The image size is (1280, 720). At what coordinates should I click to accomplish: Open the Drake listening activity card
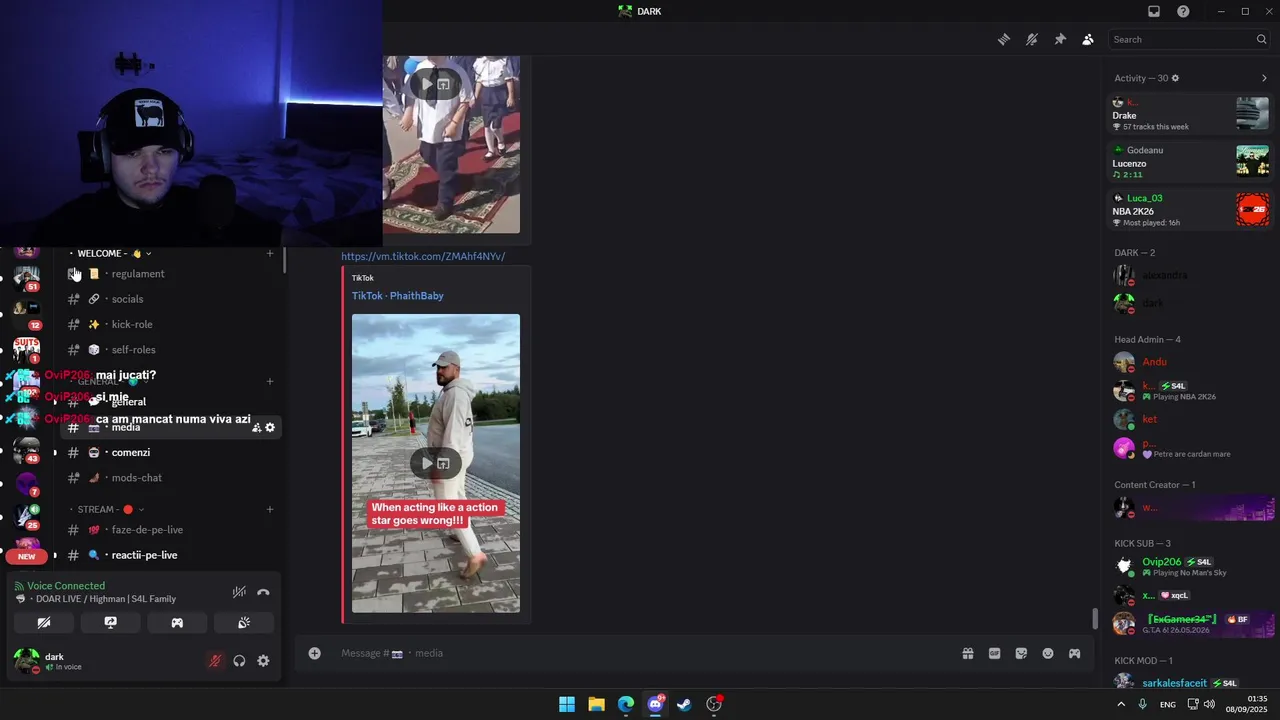[1190, 114]
